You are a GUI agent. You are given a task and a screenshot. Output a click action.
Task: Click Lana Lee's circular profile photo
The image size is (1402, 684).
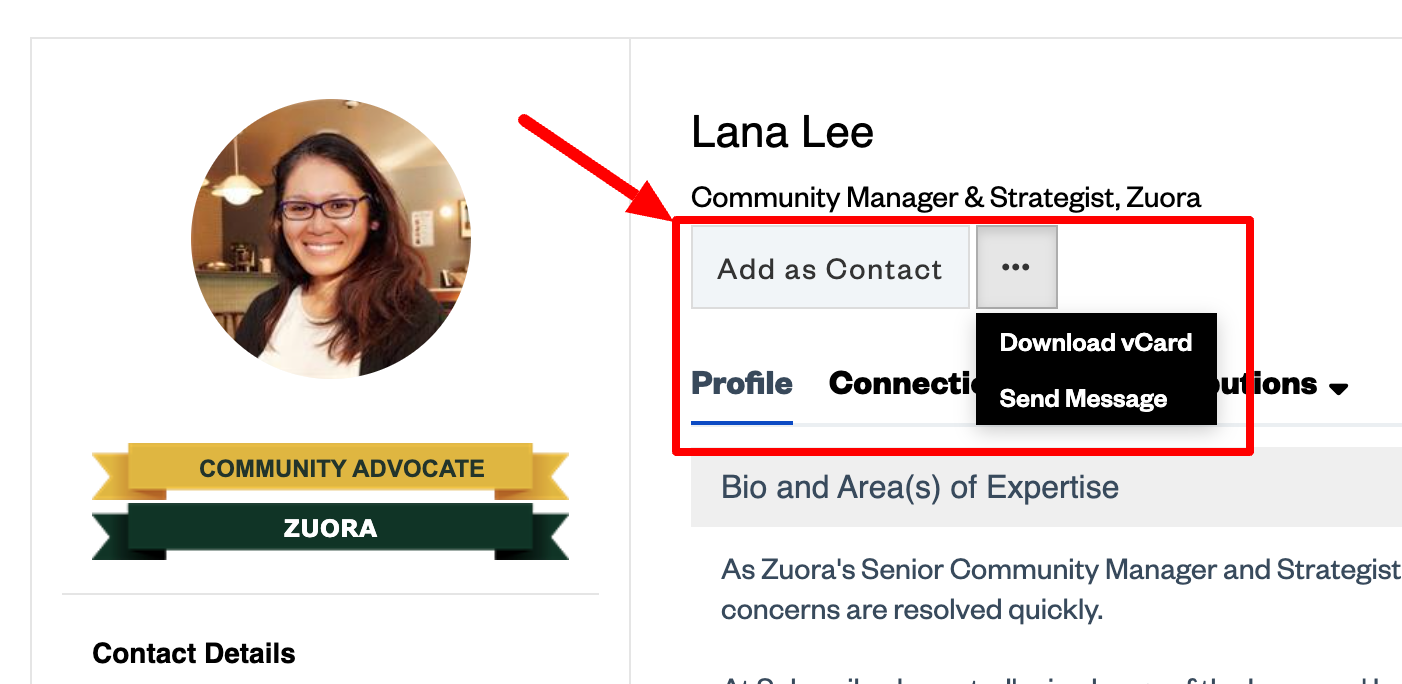point(330,239)
